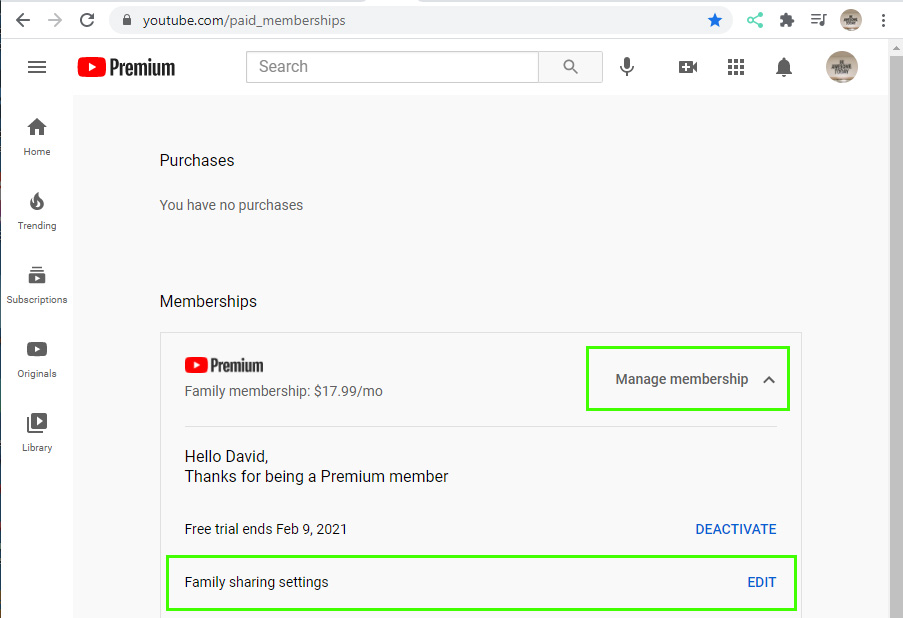Open the notifications bell
The image size is (903, 618).
point(783,67)
